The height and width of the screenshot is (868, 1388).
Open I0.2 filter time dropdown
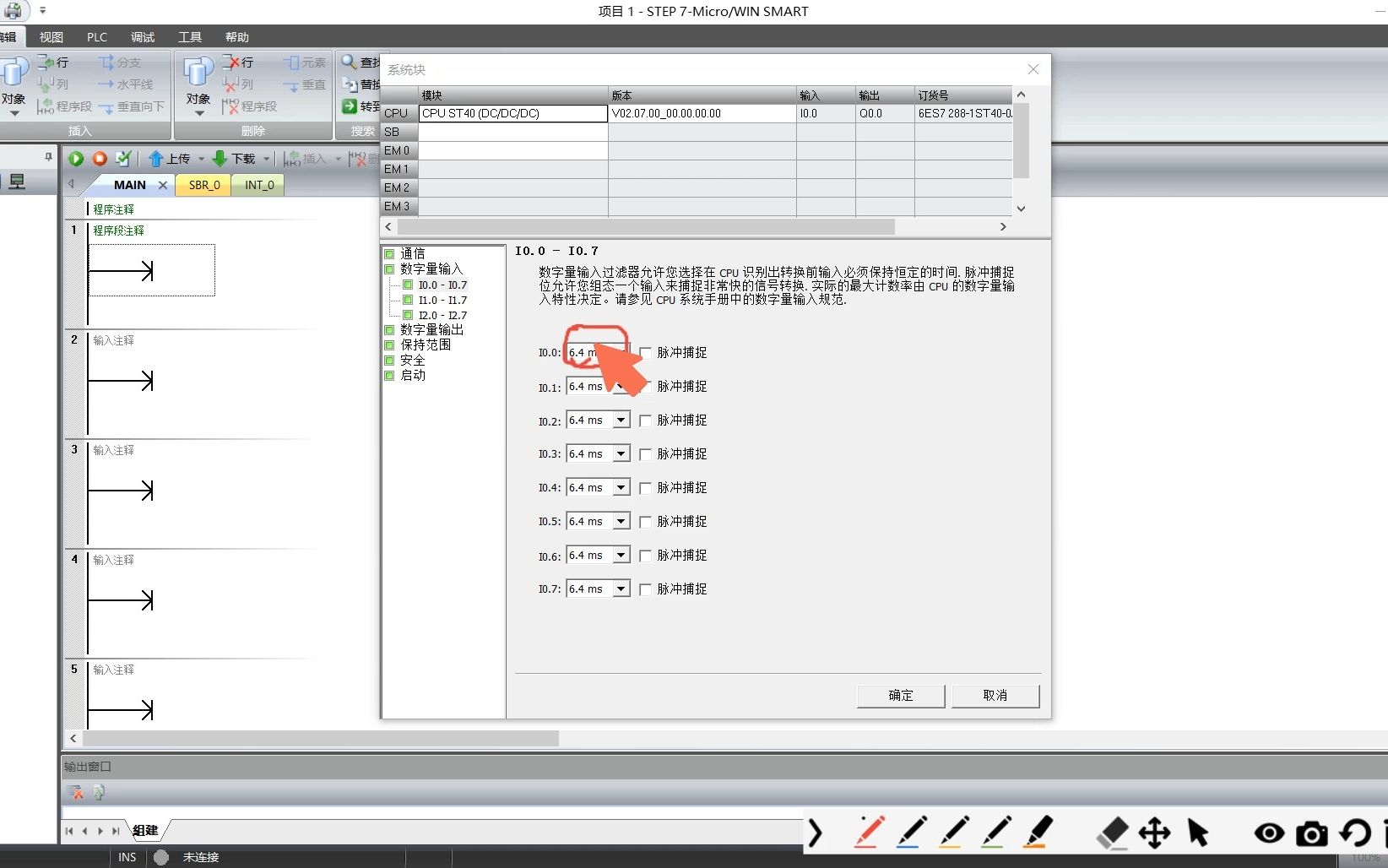tap(621, 420)
